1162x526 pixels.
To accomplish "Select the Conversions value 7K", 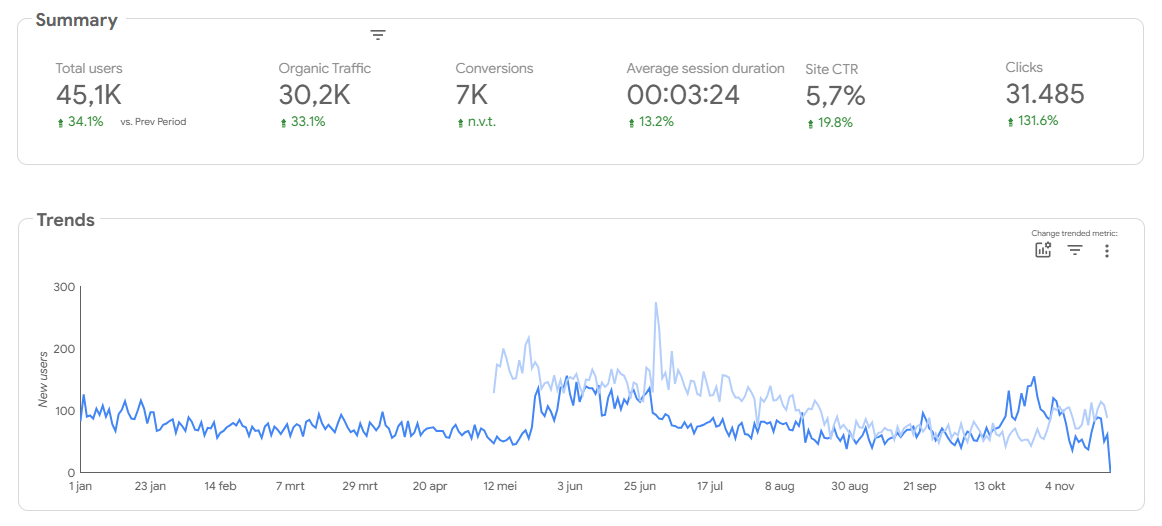I will click(472, 95).
